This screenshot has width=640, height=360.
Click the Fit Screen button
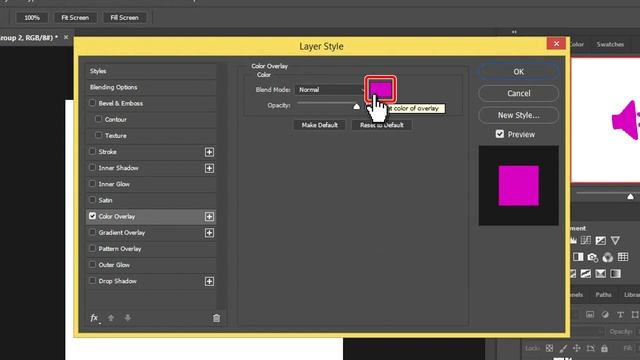[75, 18]
